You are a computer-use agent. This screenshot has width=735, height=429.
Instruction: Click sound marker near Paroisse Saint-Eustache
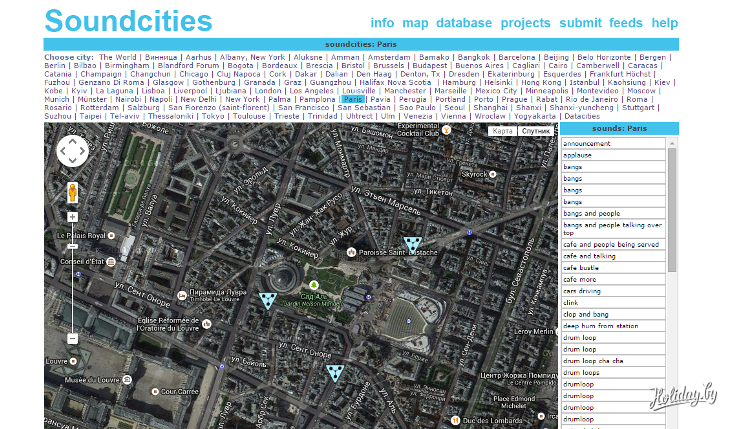click(x=412, y=244)
